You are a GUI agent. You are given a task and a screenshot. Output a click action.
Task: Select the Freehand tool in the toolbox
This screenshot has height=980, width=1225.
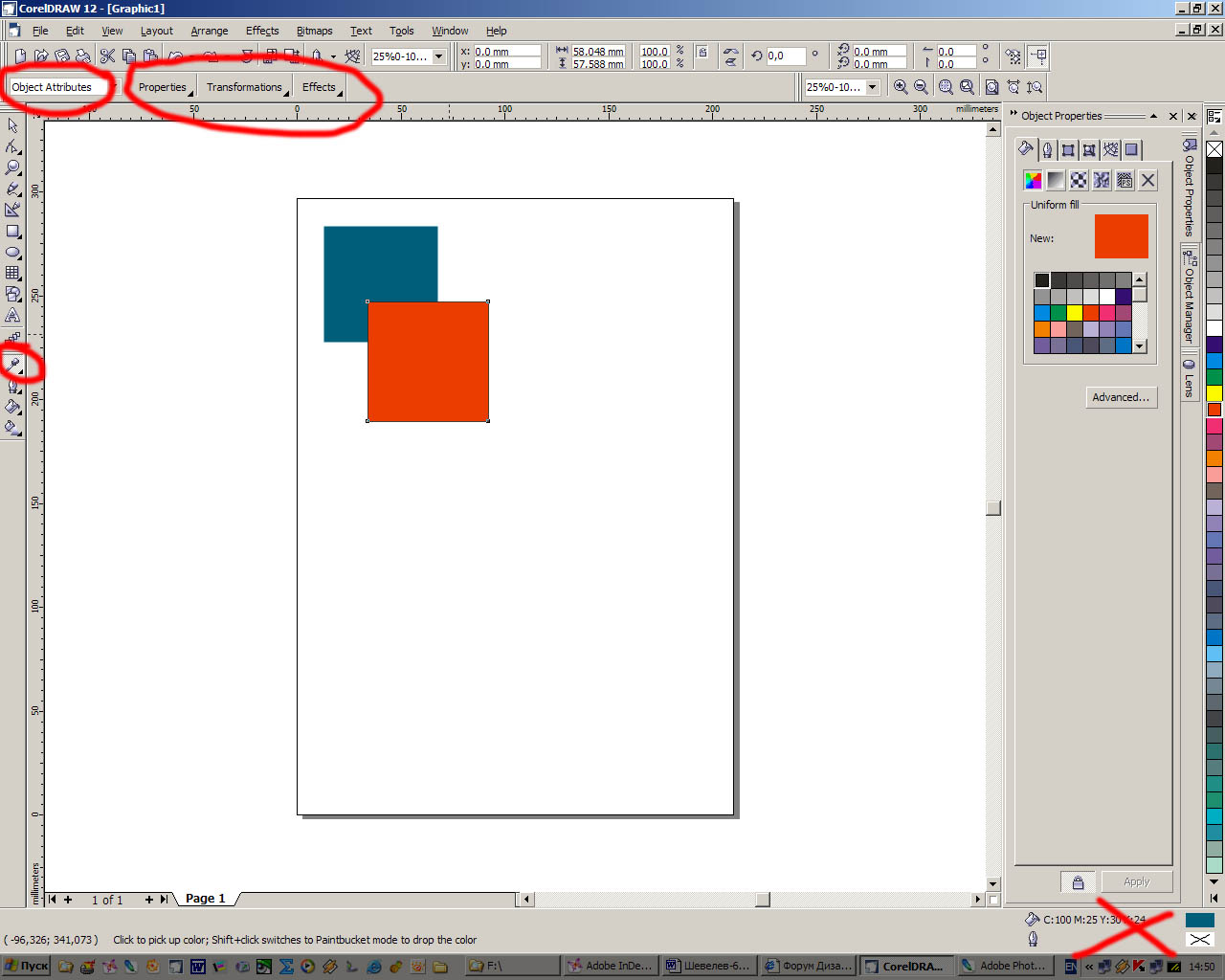[x=12, y=189]
